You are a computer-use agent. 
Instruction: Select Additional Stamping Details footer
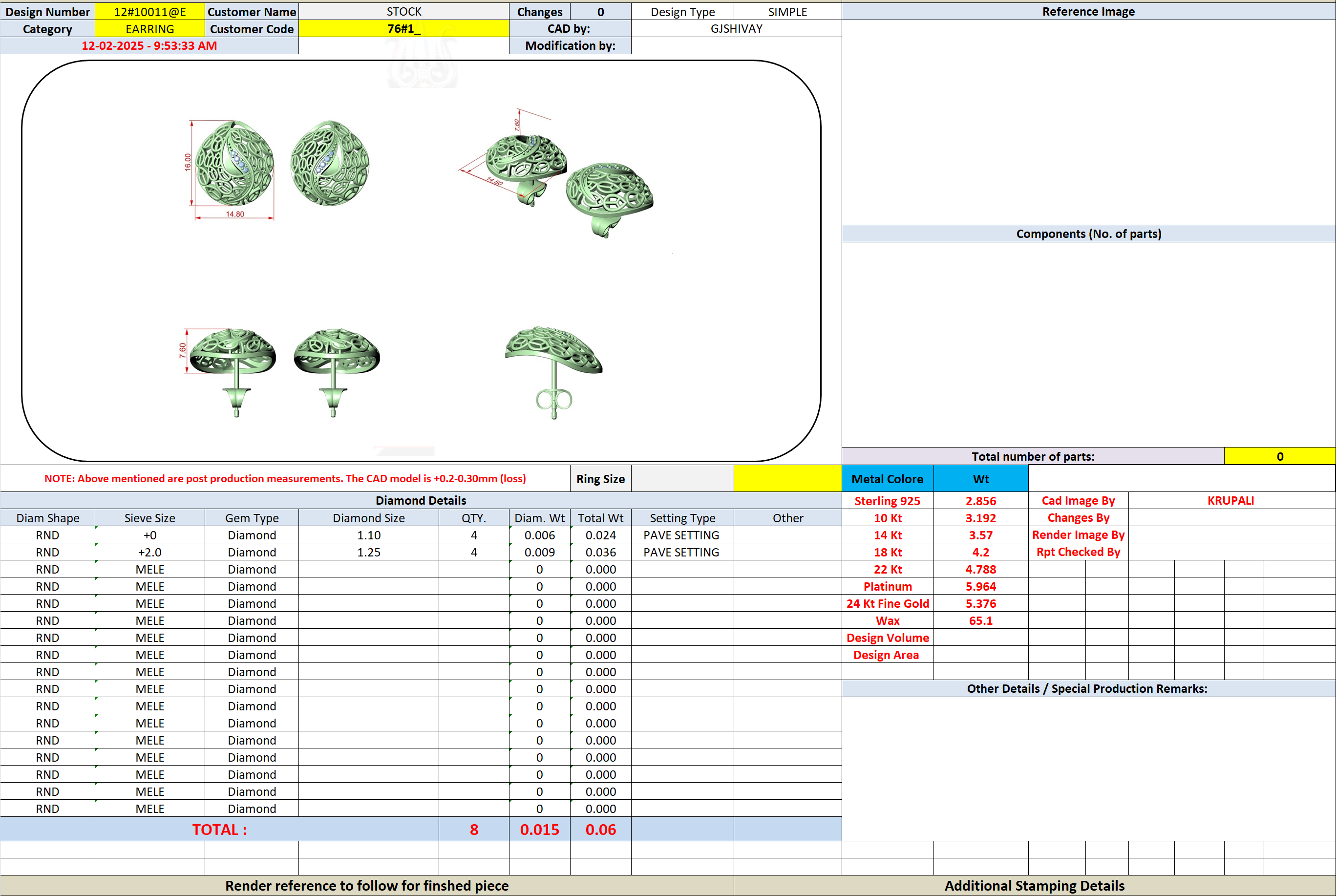(1035, 886)
